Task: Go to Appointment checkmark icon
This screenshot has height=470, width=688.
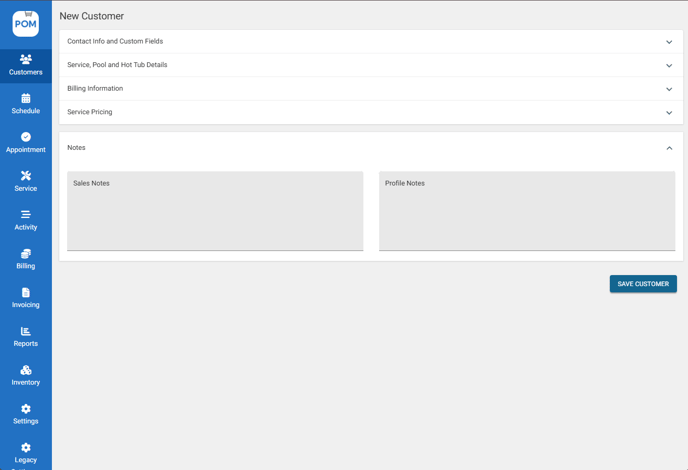Action: (x=26, y=137)
